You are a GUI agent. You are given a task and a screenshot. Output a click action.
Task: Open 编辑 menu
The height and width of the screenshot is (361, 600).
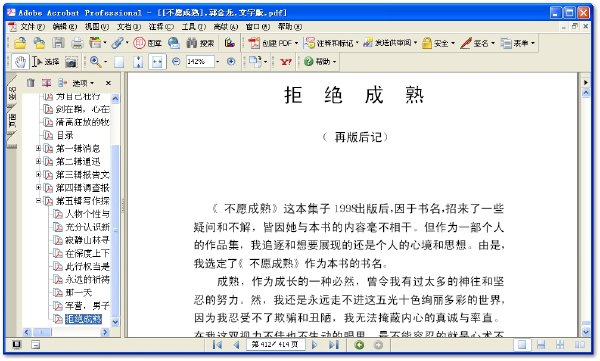coord(65,26)
